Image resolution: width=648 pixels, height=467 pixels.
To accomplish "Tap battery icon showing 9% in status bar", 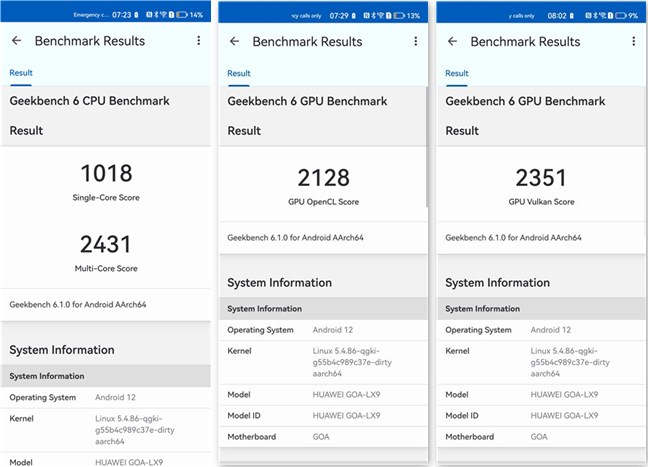I will coord(621,16).
